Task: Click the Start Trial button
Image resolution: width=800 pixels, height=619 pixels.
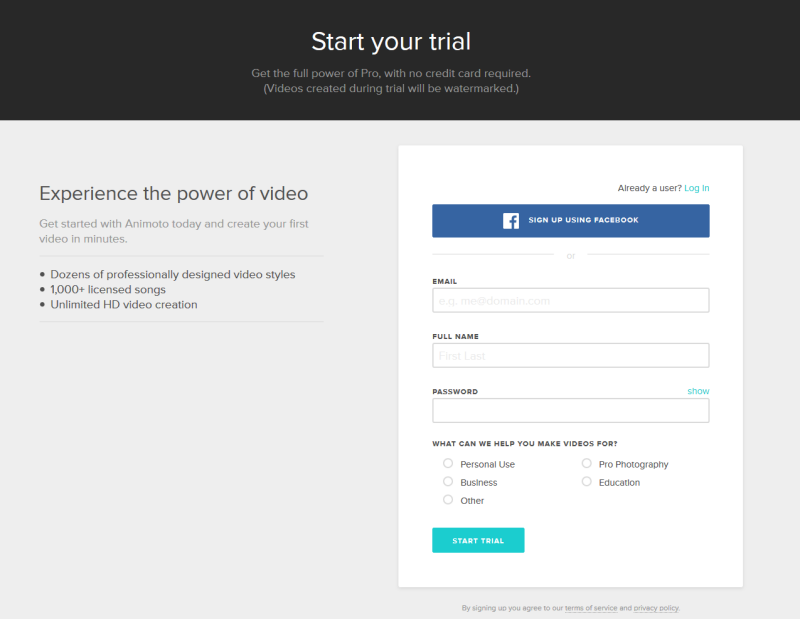Action: 478,540
